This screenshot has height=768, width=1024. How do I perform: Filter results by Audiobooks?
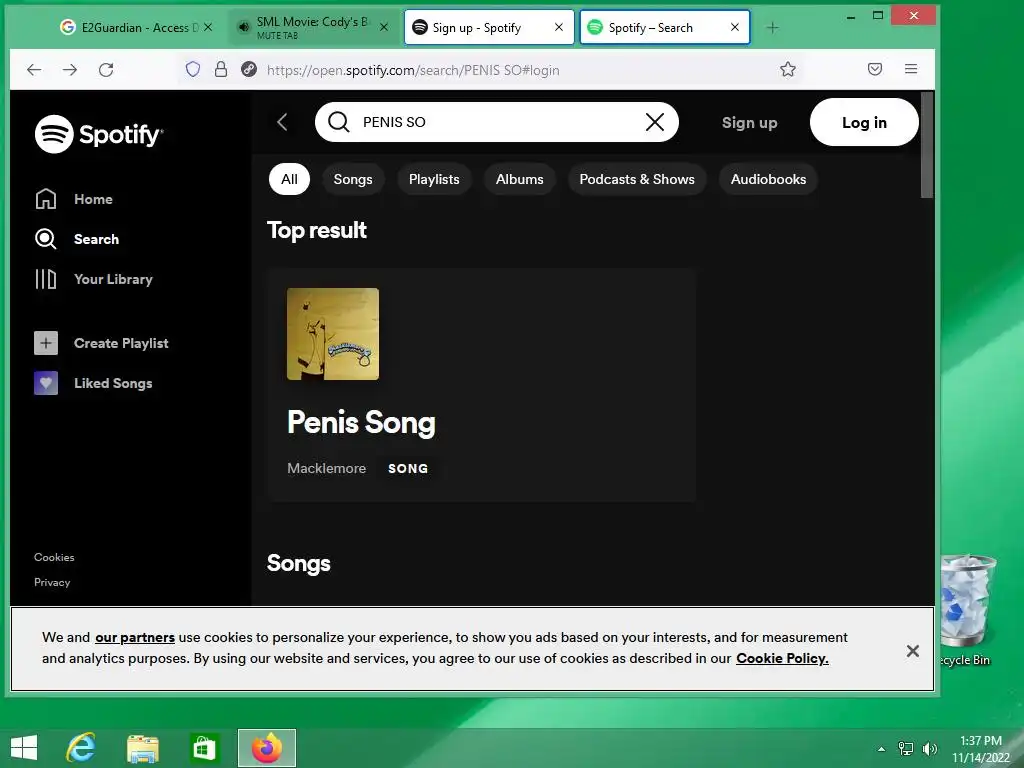pyautogui.click(x=768, y=179)
